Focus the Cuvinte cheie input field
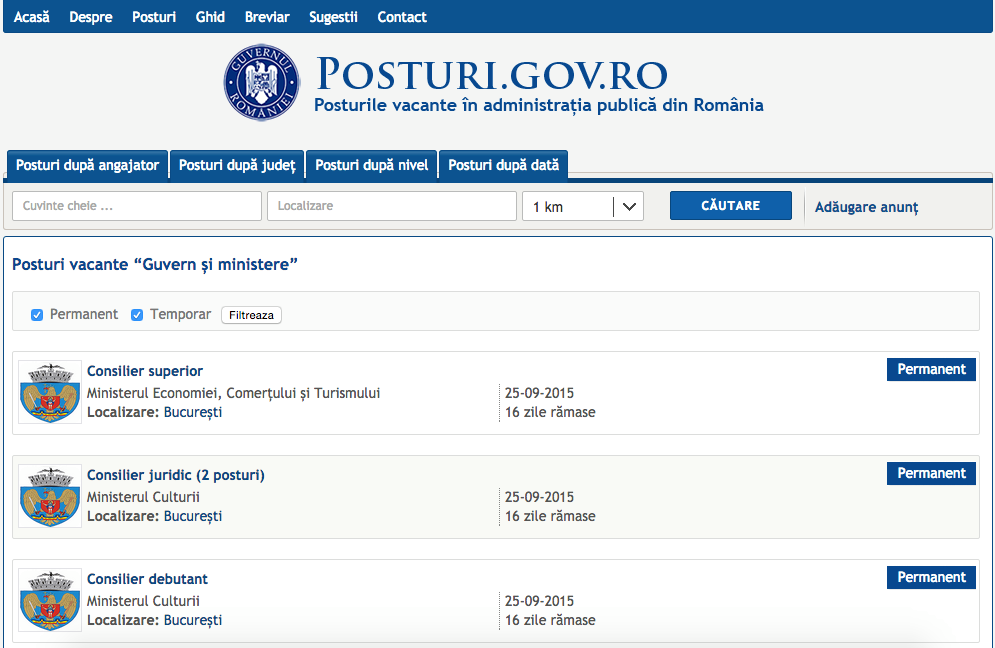 [x=137, y=206]
